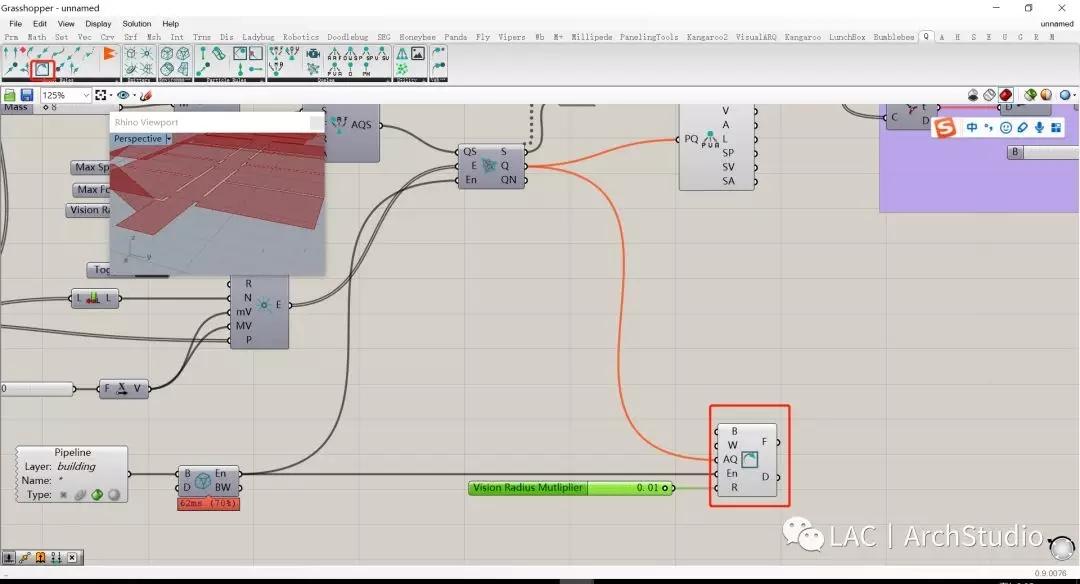Click the emitter component with R N mV inputs
The image size is (1080, 584).
tap(260, 311)
